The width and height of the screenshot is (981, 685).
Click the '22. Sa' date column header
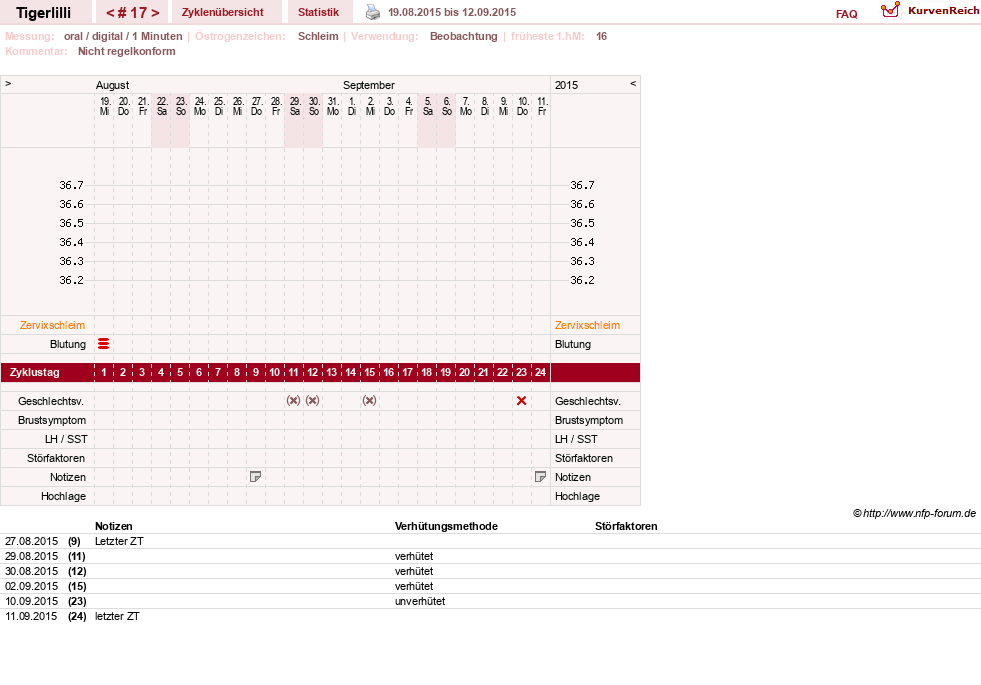pos(161,106)
